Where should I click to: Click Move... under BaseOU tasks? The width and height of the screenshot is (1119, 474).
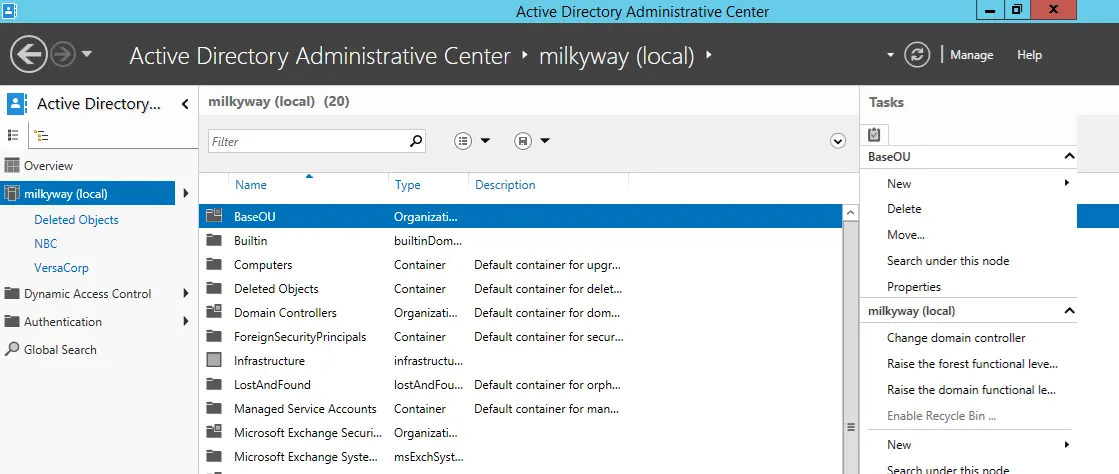pyautogui.click(x=906, y=235)
